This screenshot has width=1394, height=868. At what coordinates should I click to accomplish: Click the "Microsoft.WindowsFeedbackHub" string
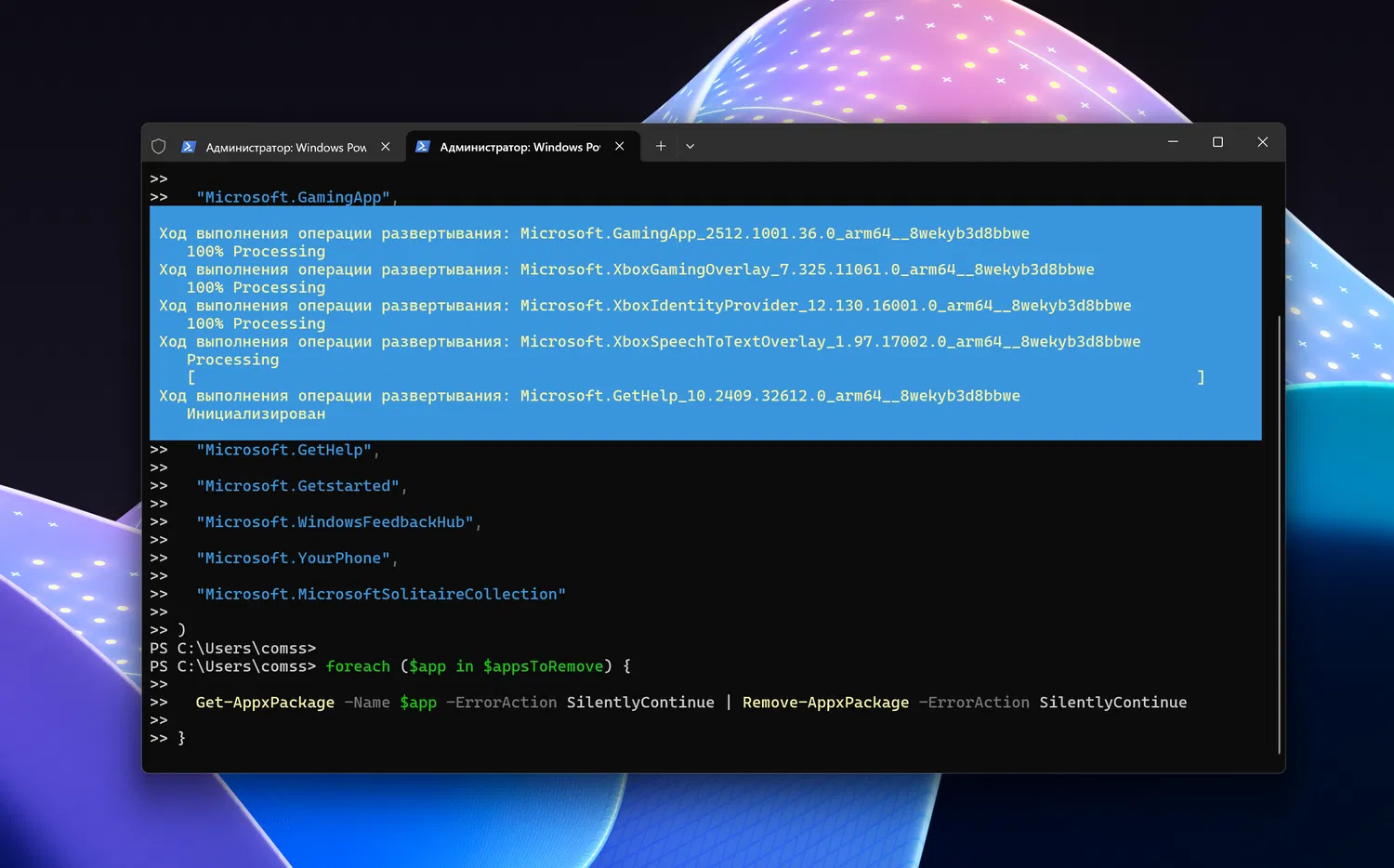(x=335, y=522)
